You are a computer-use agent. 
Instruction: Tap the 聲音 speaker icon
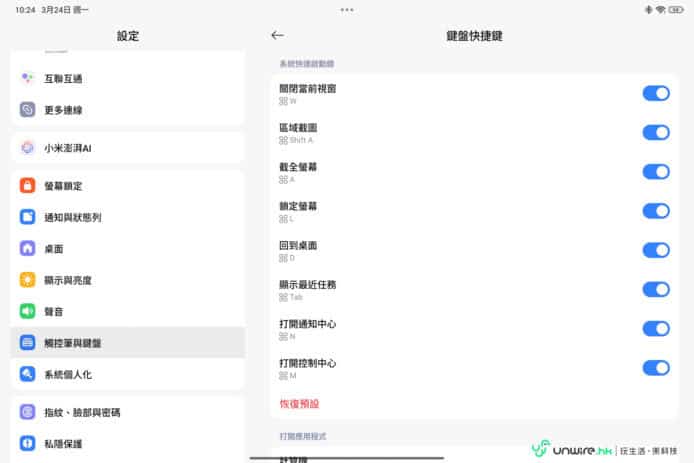28,311
